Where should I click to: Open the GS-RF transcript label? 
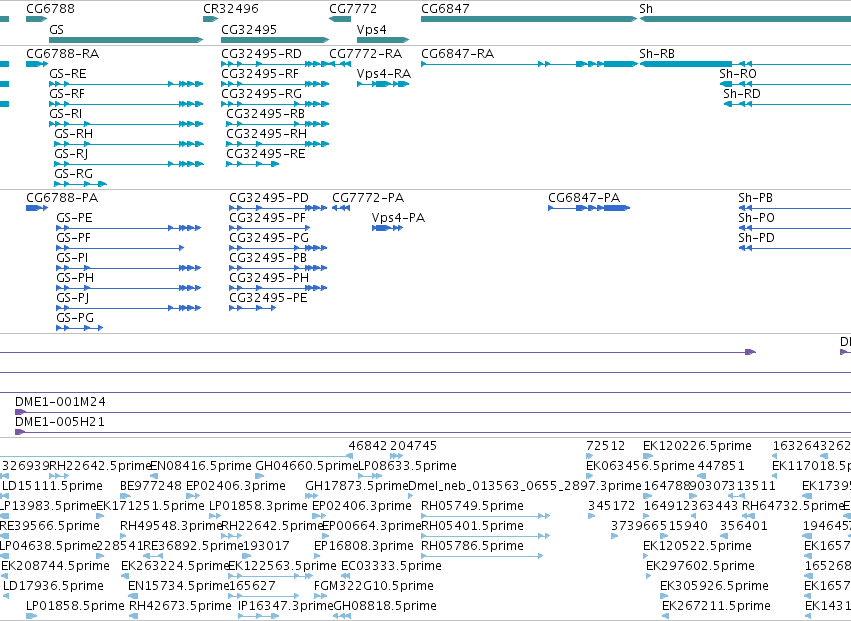pos(67,94)
